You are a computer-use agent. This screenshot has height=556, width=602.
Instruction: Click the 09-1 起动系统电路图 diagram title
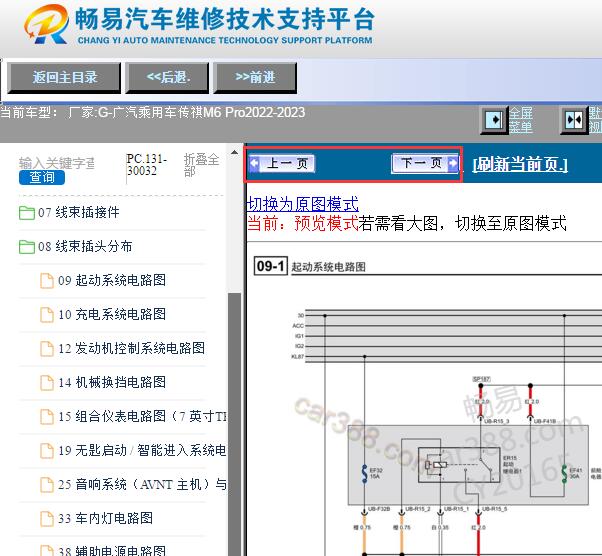pyautogui.click(x=310, y=266)
